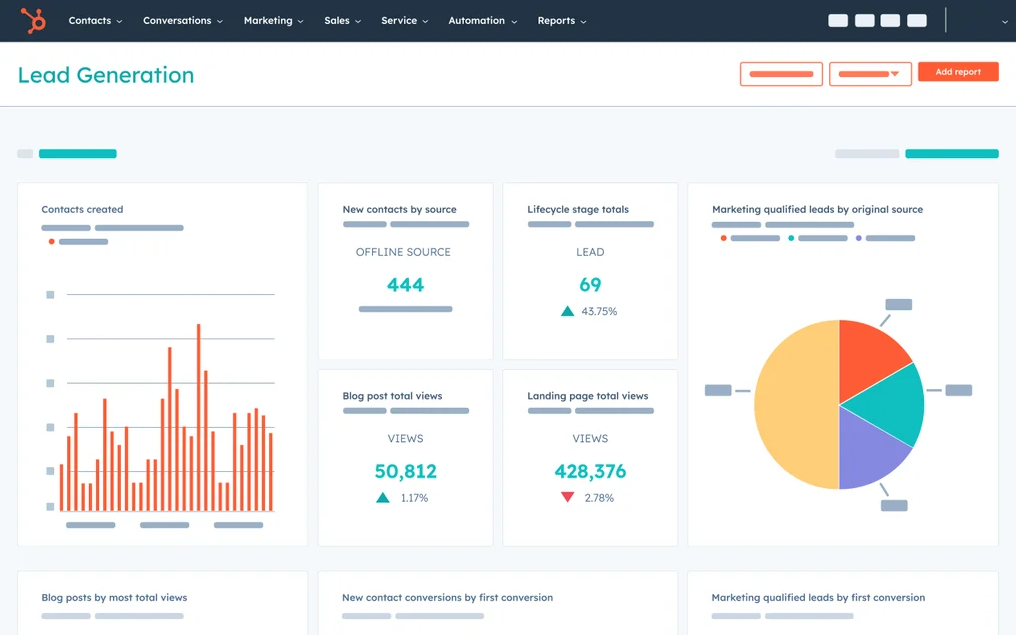The height and width of the screenshot is (635, 1016).
Task: Select the yellow slice of the pie chart
Action: pyautogui.click(x=795, y=405)
